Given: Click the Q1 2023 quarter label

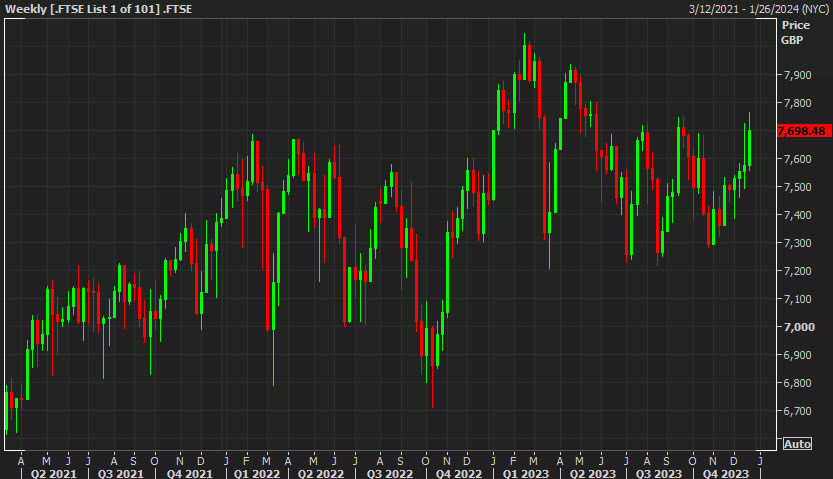Looking at the screenshot, I should pyautogui.click(x=525, y=473).
